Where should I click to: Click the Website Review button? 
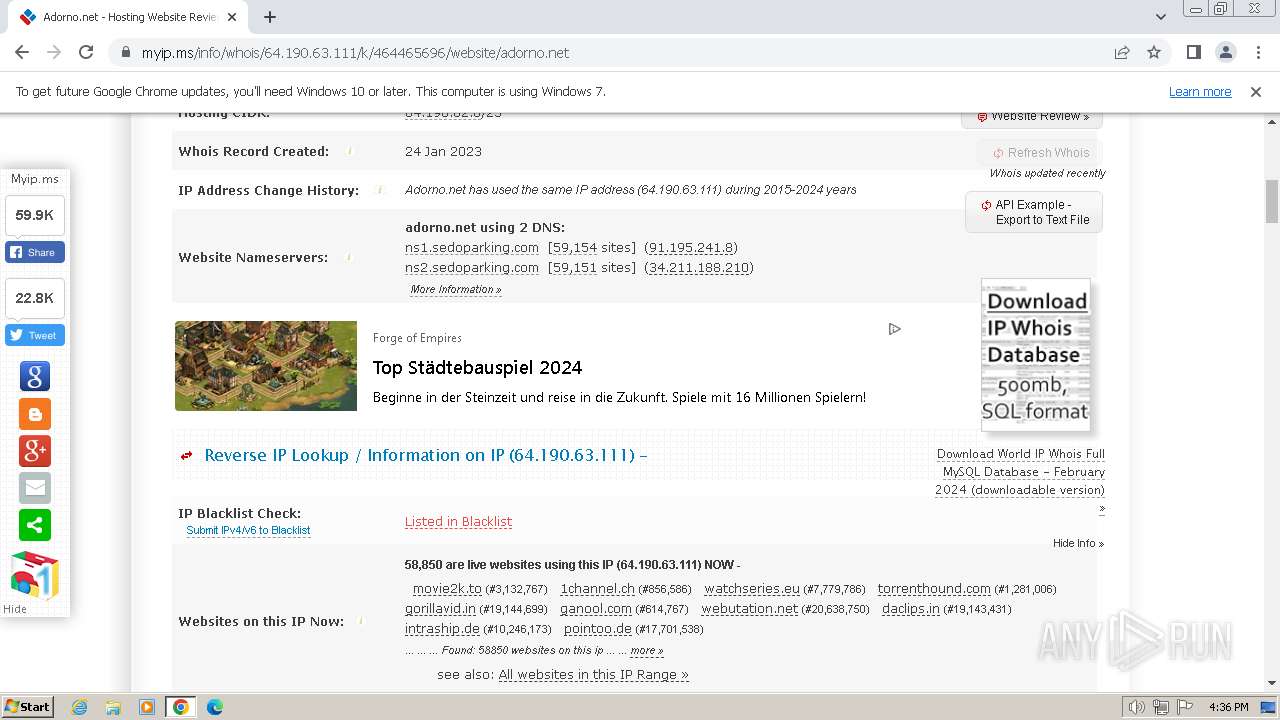[x=1032, y=116]
